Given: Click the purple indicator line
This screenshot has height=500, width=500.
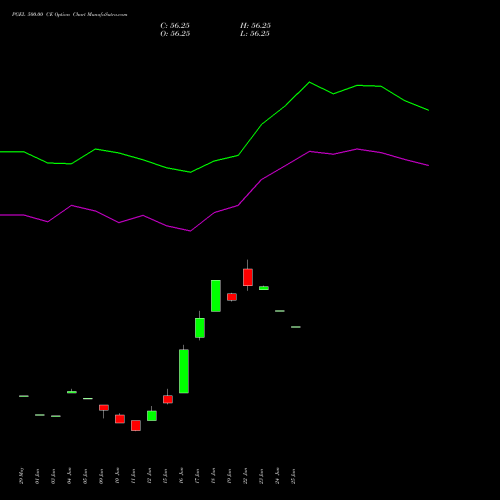Looking at the screenshot, I should [x=214, y=212].
